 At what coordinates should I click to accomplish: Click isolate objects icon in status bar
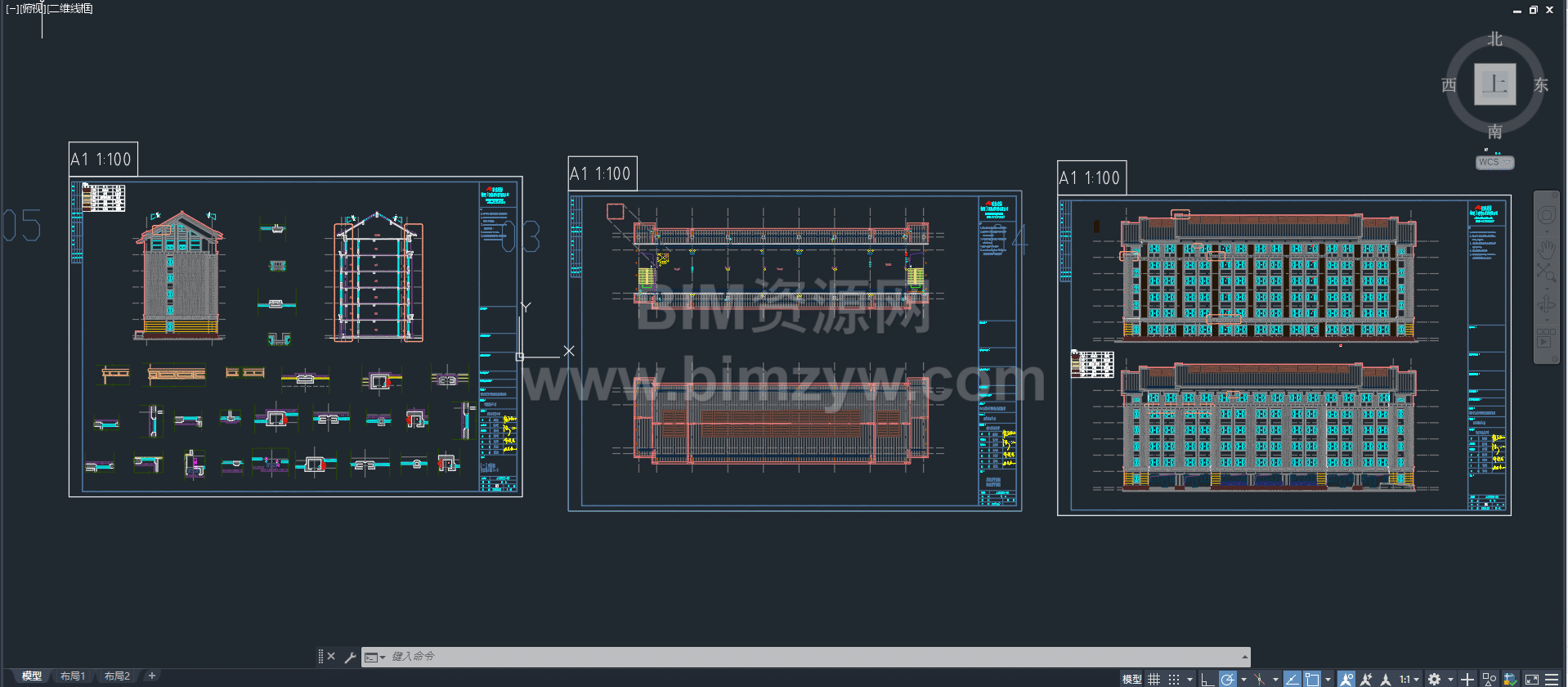click(1490, 680)
